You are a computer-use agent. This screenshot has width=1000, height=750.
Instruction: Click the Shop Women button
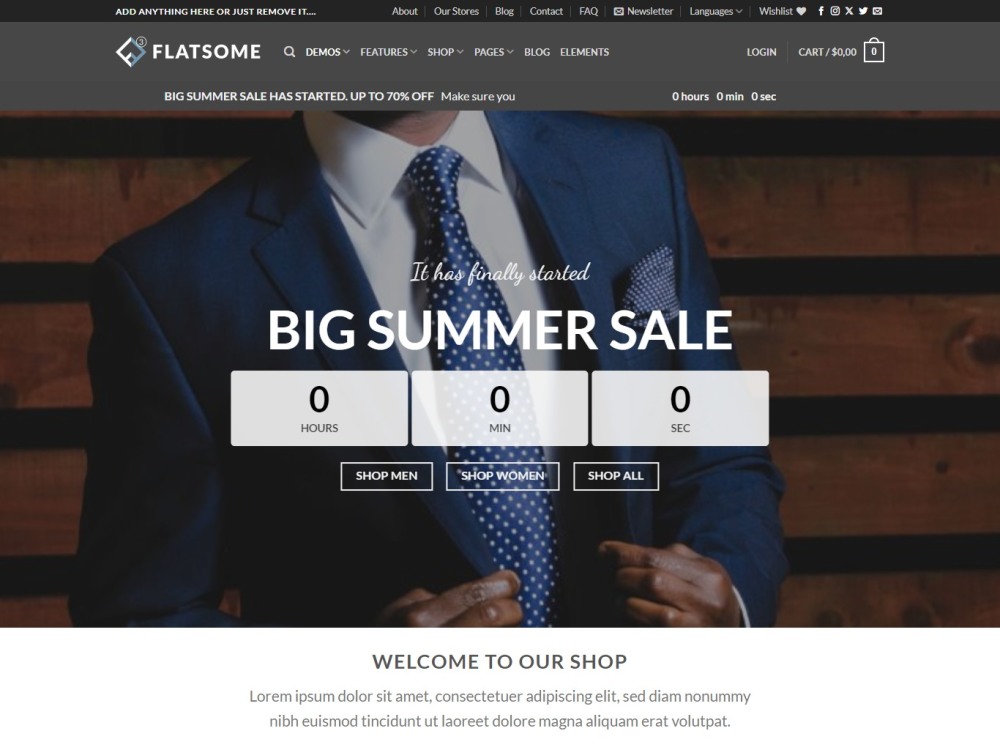tap(503, 476)
